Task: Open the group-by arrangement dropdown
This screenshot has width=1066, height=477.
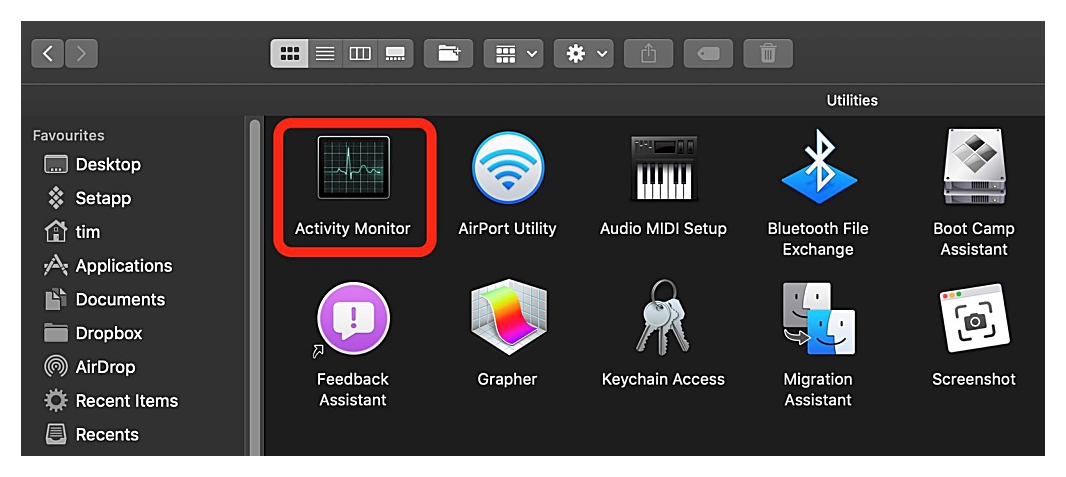Action: (x=513, y=54)
